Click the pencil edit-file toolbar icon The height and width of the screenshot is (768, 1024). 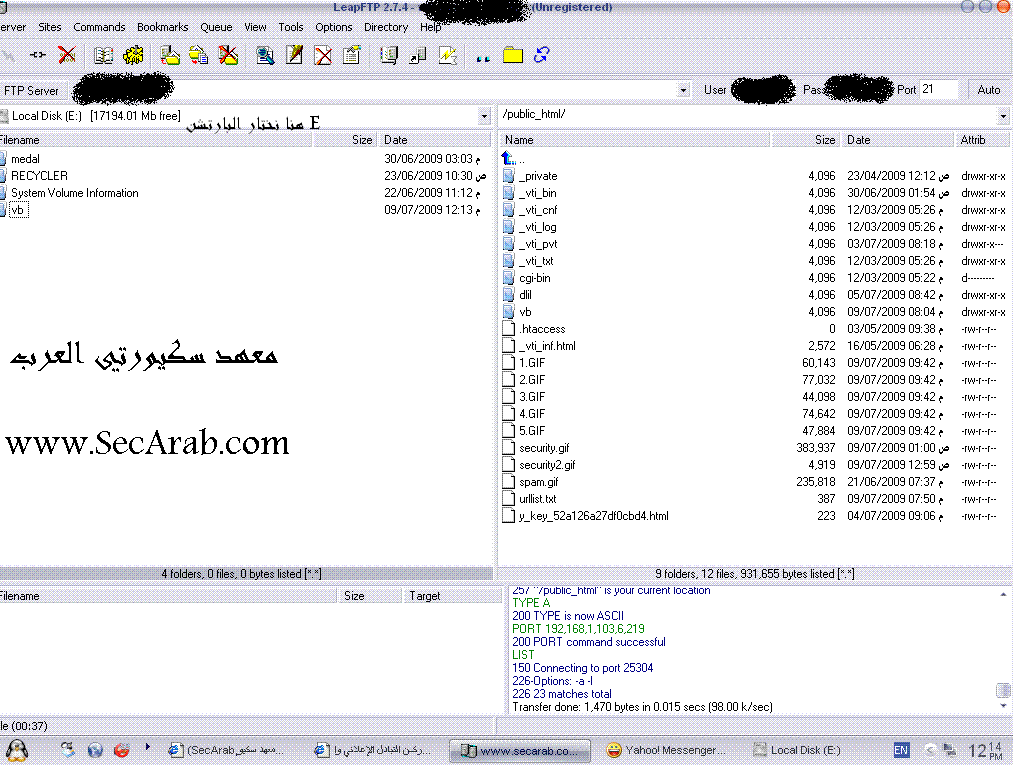pos(294,55)
